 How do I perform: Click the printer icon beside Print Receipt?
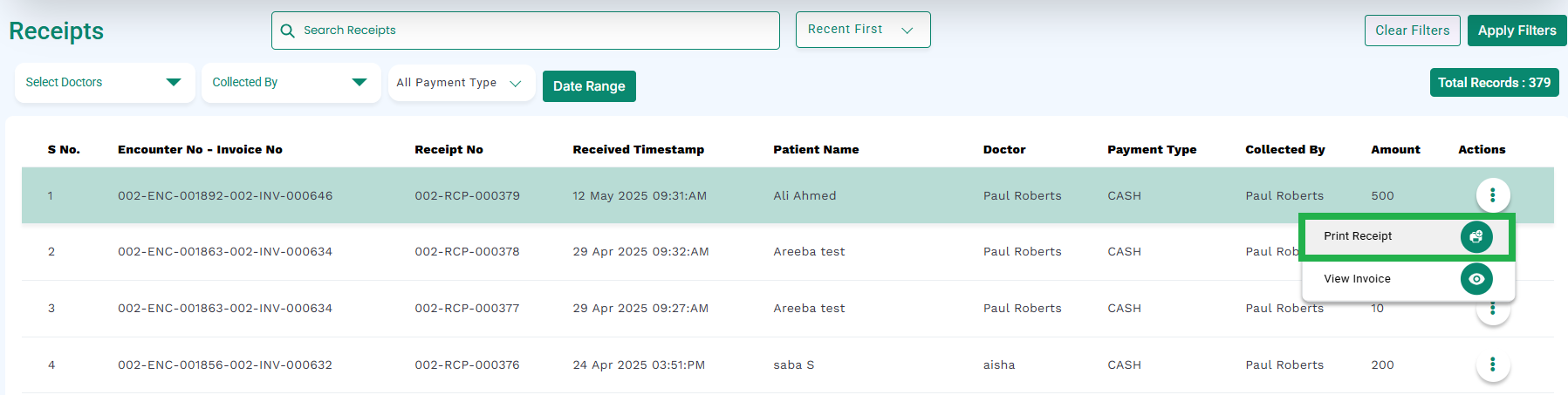click(x=1476, y=236)
